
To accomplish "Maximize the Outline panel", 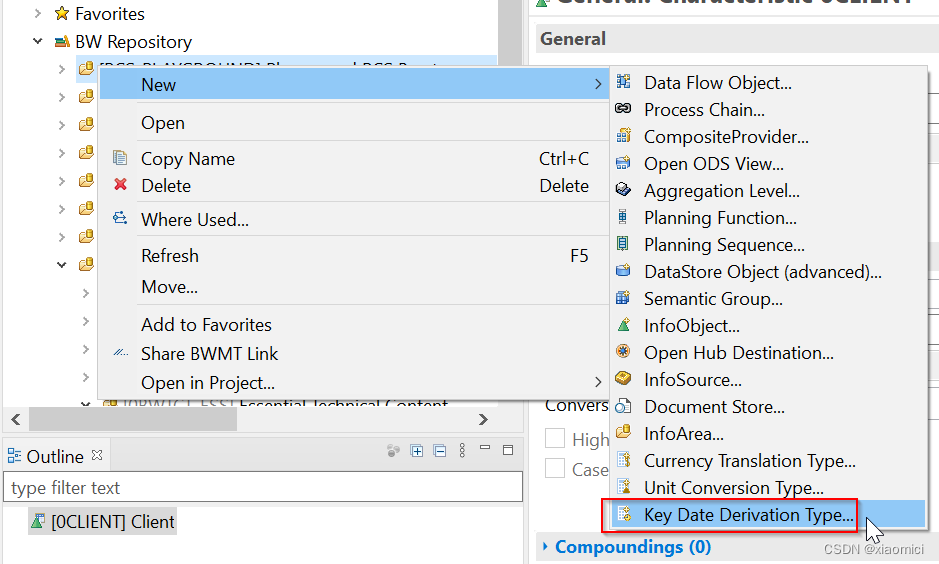I will 508,450.
